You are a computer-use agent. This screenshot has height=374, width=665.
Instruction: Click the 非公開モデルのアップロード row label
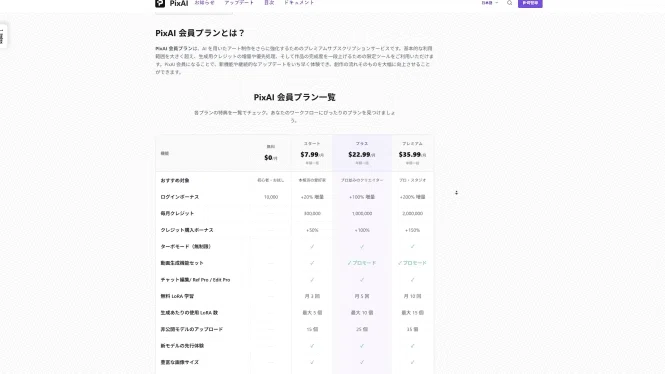191,329
